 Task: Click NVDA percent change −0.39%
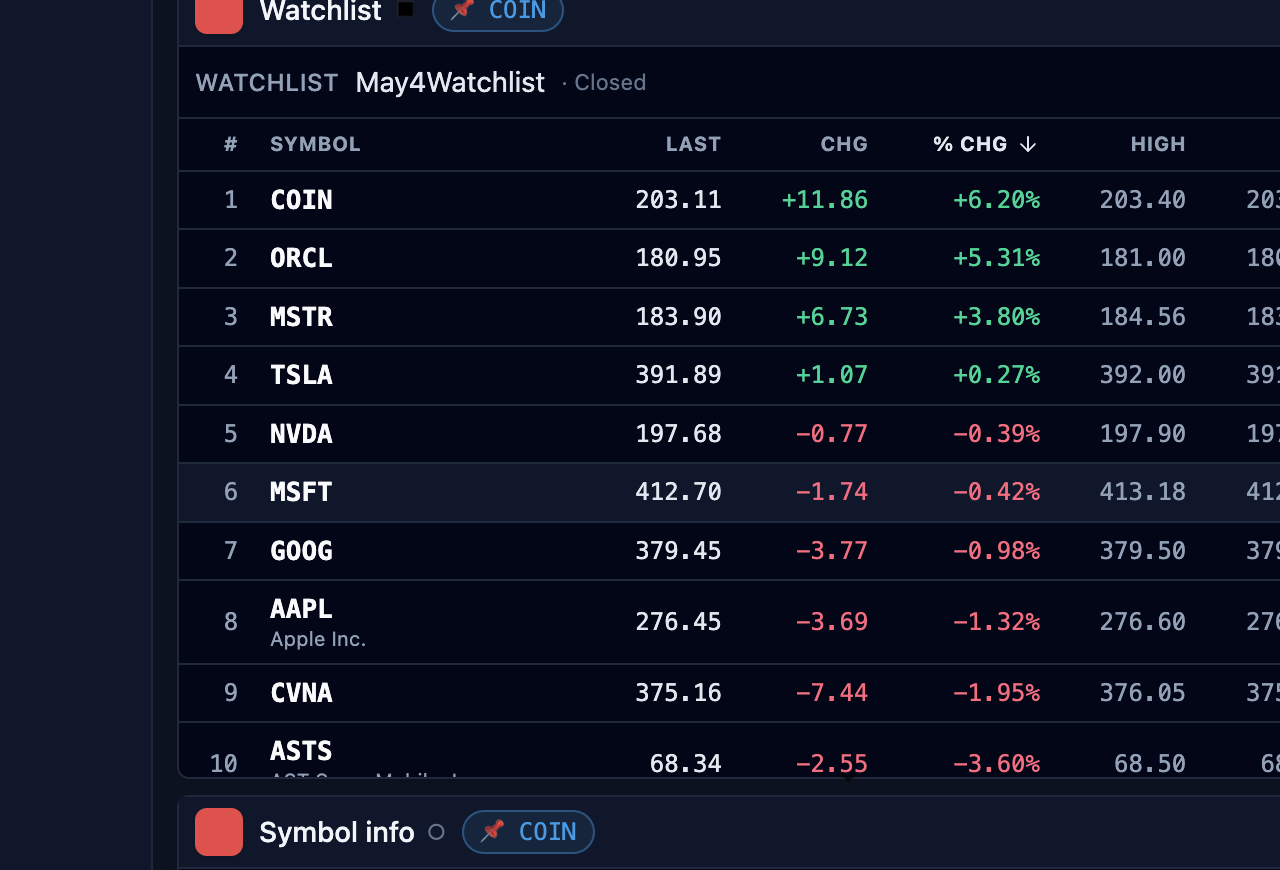996,434
